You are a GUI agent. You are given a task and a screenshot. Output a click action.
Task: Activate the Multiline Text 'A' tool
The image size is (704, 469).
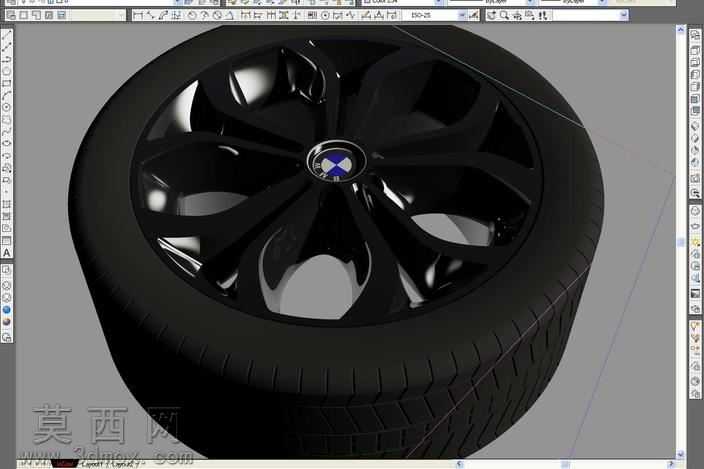(6, 253)
